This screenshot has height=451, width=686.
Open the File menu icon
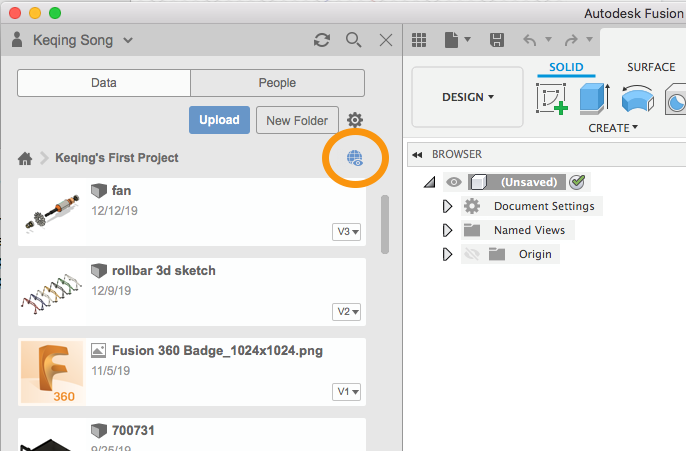452,40
